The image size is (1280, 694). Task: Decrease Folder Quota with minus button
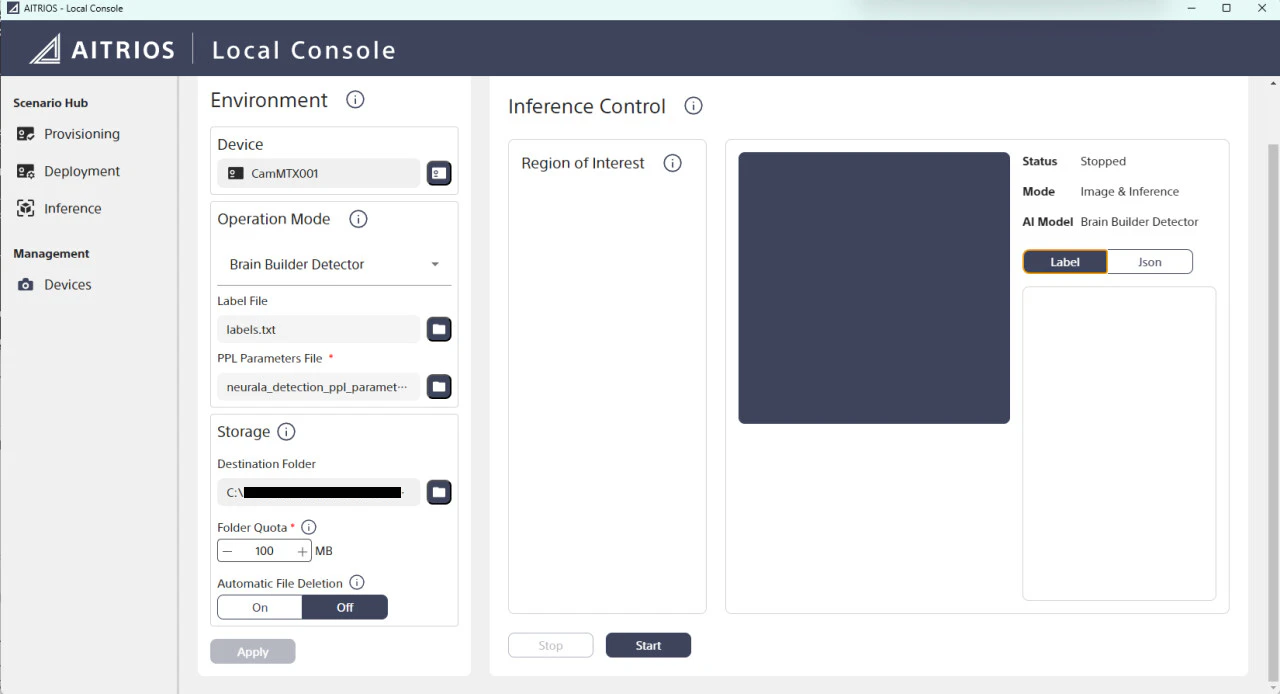(x=228, y=551)
